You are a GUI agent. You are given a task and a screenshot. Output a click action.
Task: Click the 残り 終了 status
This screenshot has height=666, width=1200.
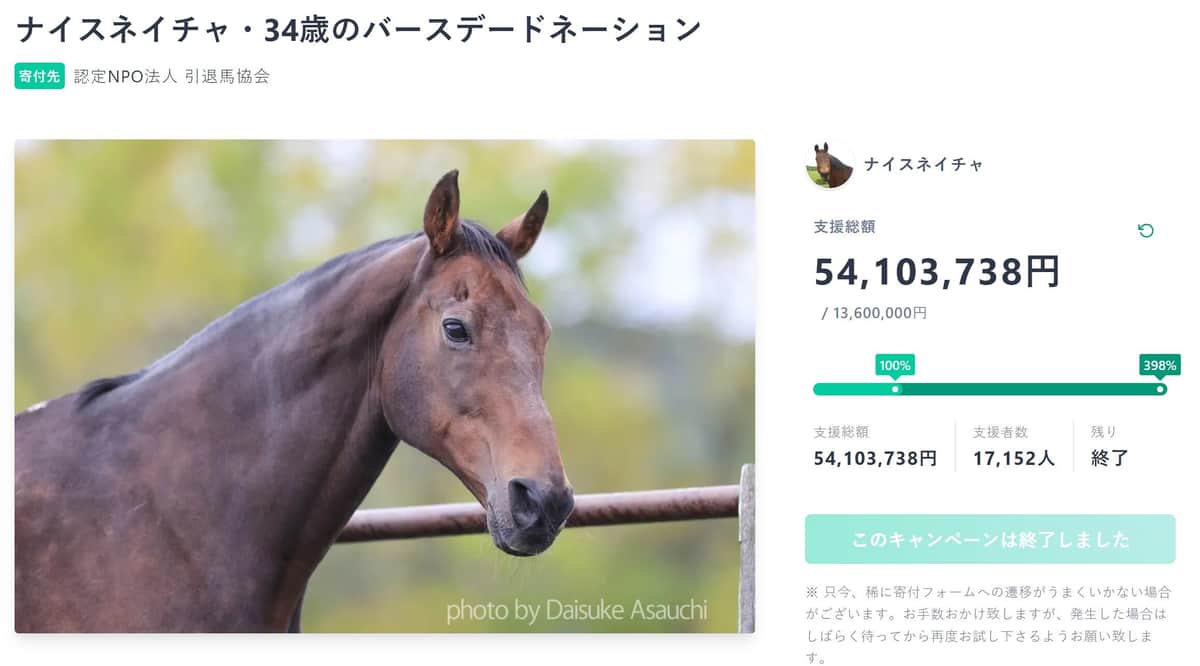coord(1109,458)
